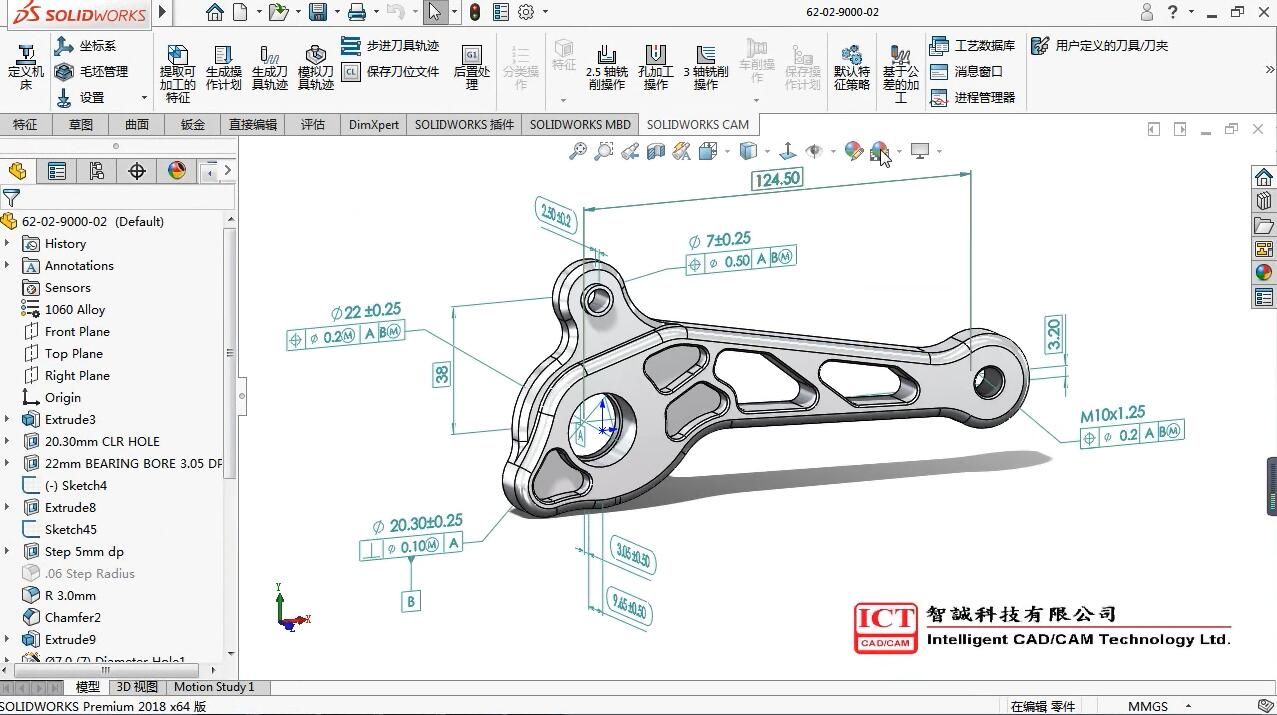Viewport: 1277px width, 715px height.
Task: Select the 1060 Alloy material item
Action: click(x=75, y=310)
